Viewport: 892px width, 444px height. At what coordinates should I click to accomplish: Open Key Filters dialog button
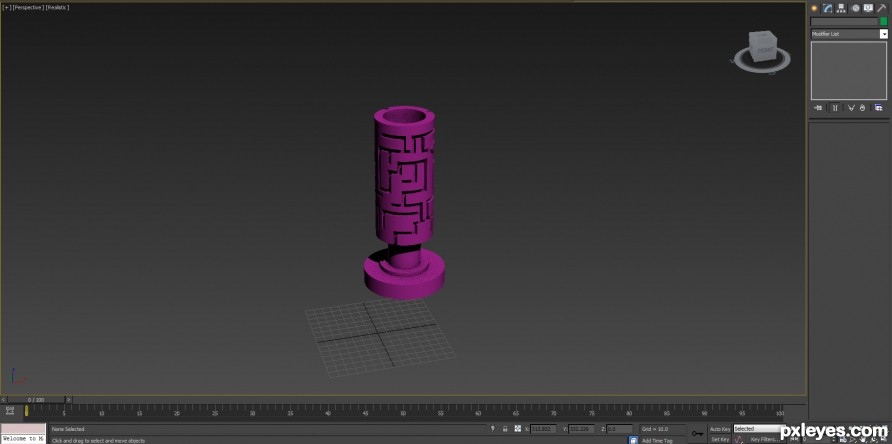click(766, 439)
